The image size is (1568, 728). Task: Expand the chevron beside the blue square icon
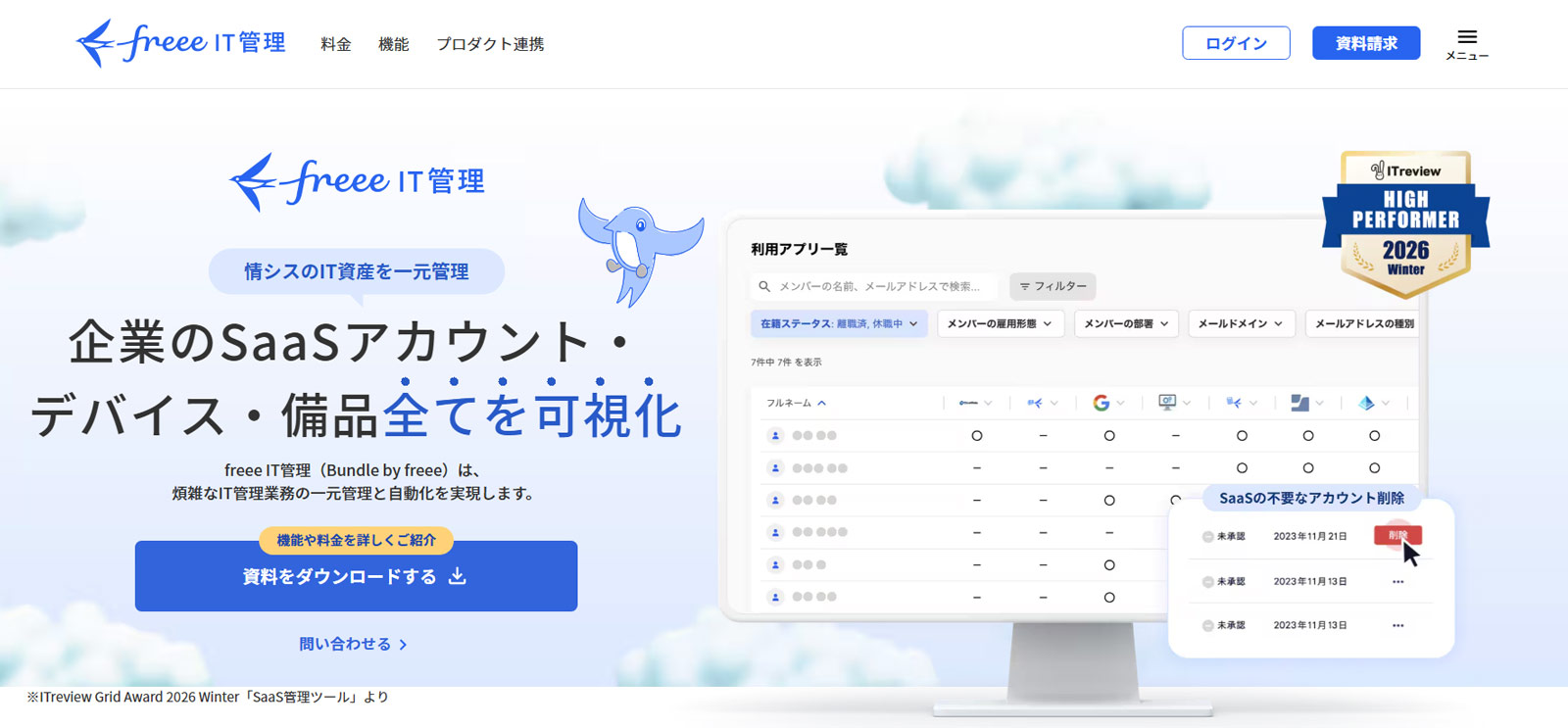click(x=1320, y=403)
